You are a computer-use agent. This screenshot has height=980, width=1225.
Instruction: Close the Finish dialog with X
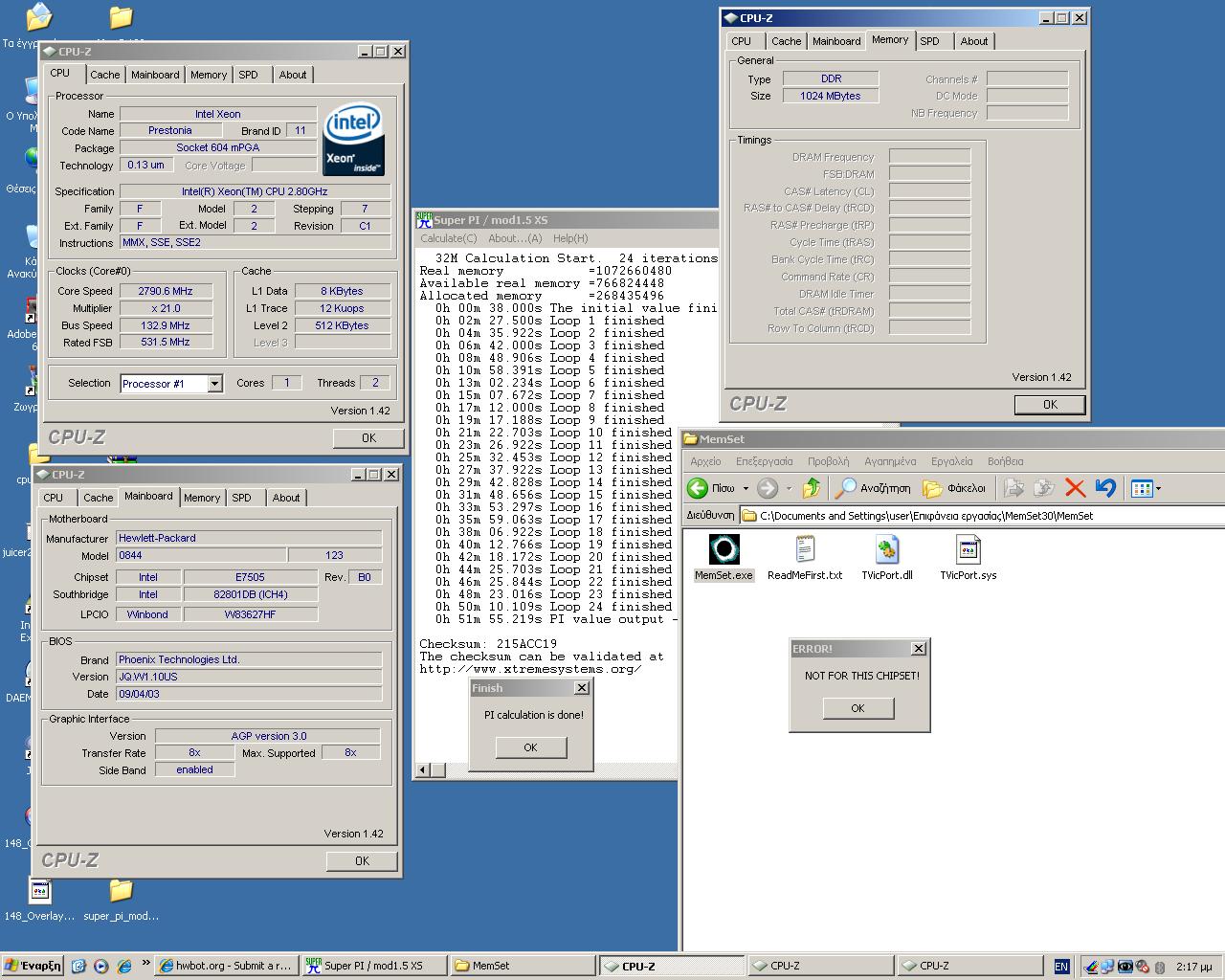click(581, 688)
